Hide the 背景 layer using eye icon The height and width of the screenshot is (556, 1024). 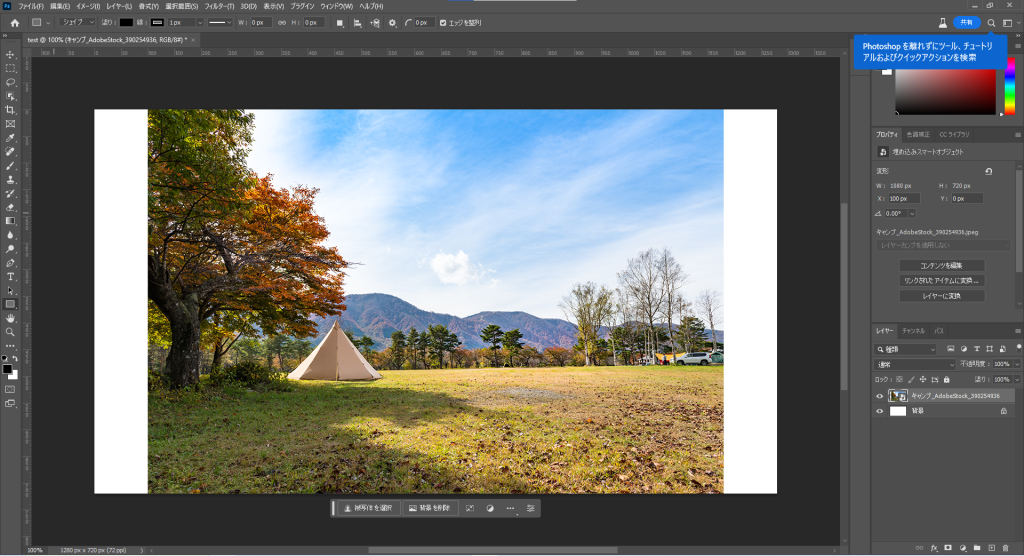coord(880,411)
